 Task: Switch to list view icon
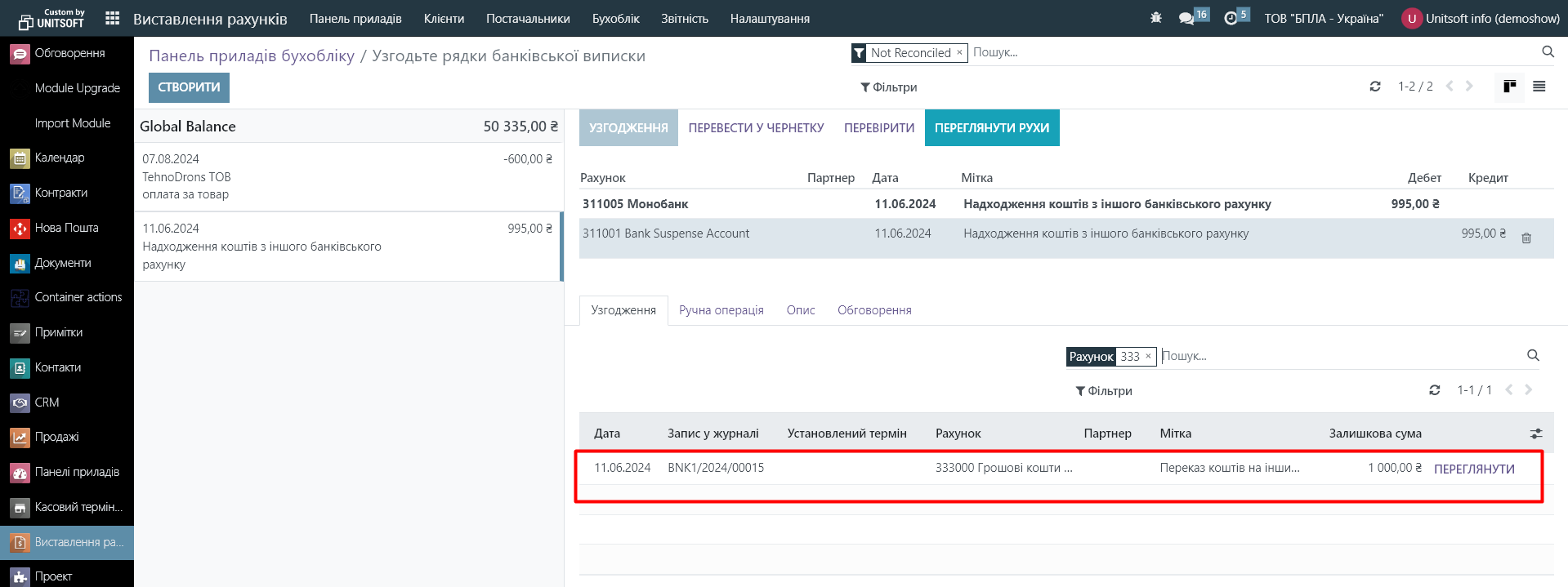click(1539, 87)
